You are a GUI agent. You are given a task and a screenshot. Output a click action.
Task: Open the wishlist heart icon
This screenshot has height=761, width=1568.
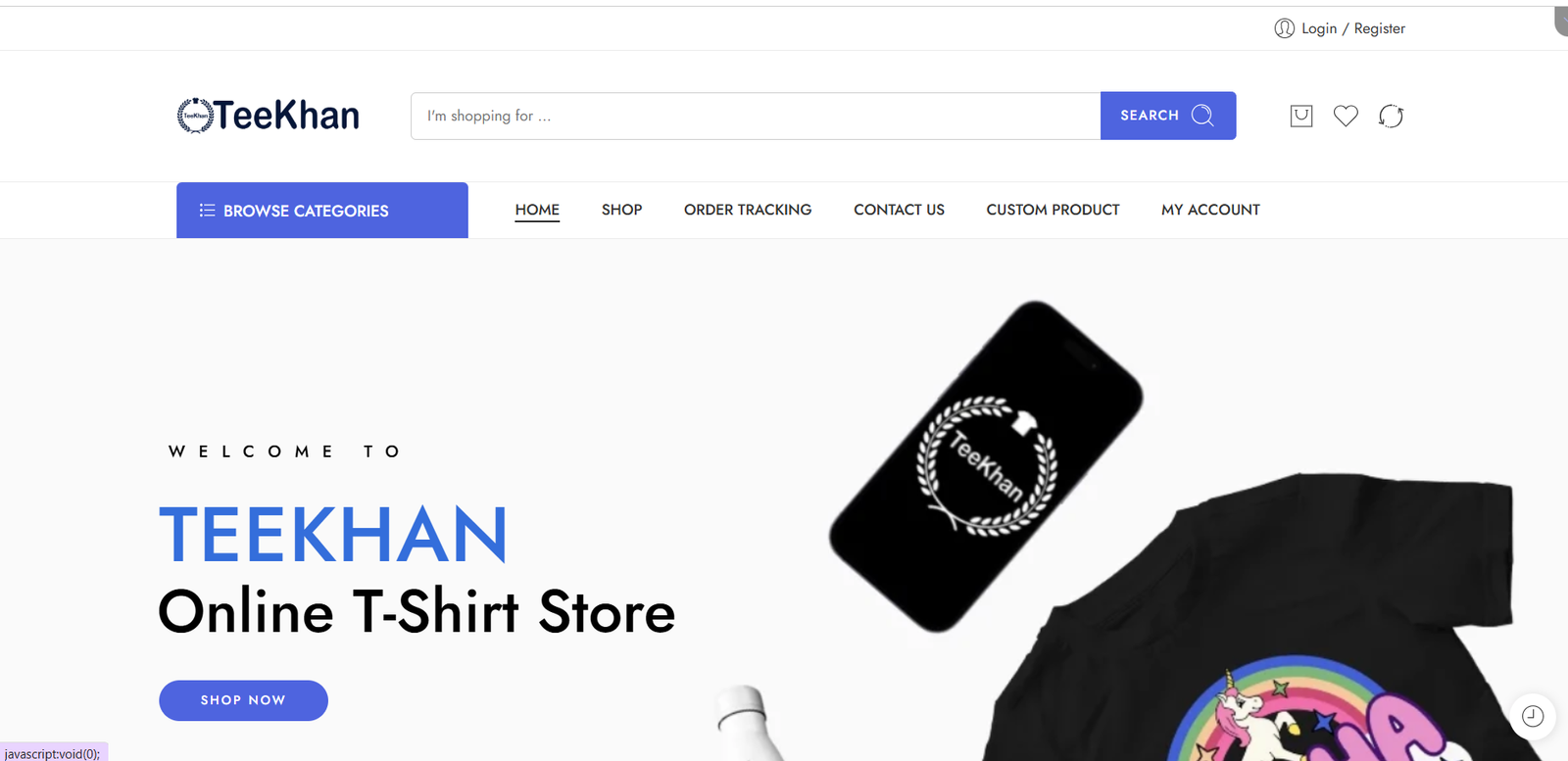pos(1346,116)
